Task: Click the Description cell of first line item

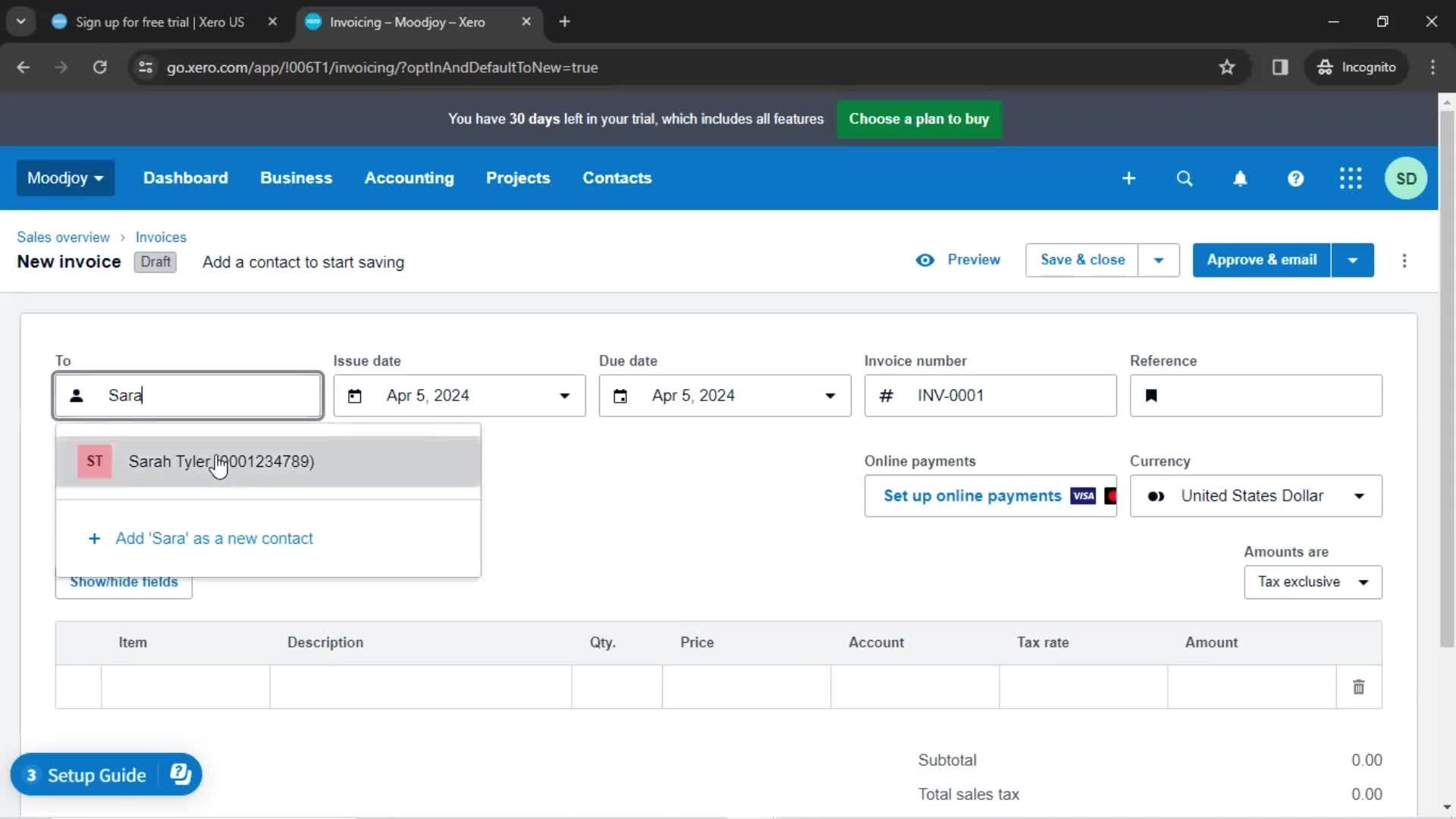Action: point(421,687)
